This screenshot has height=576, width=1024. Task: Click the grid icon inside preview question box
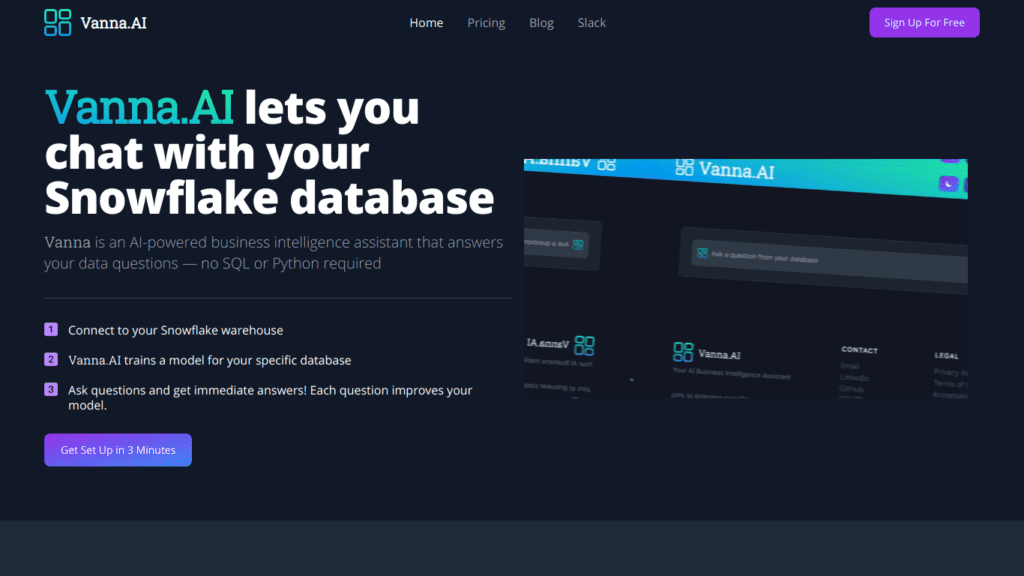pos(703,254)
